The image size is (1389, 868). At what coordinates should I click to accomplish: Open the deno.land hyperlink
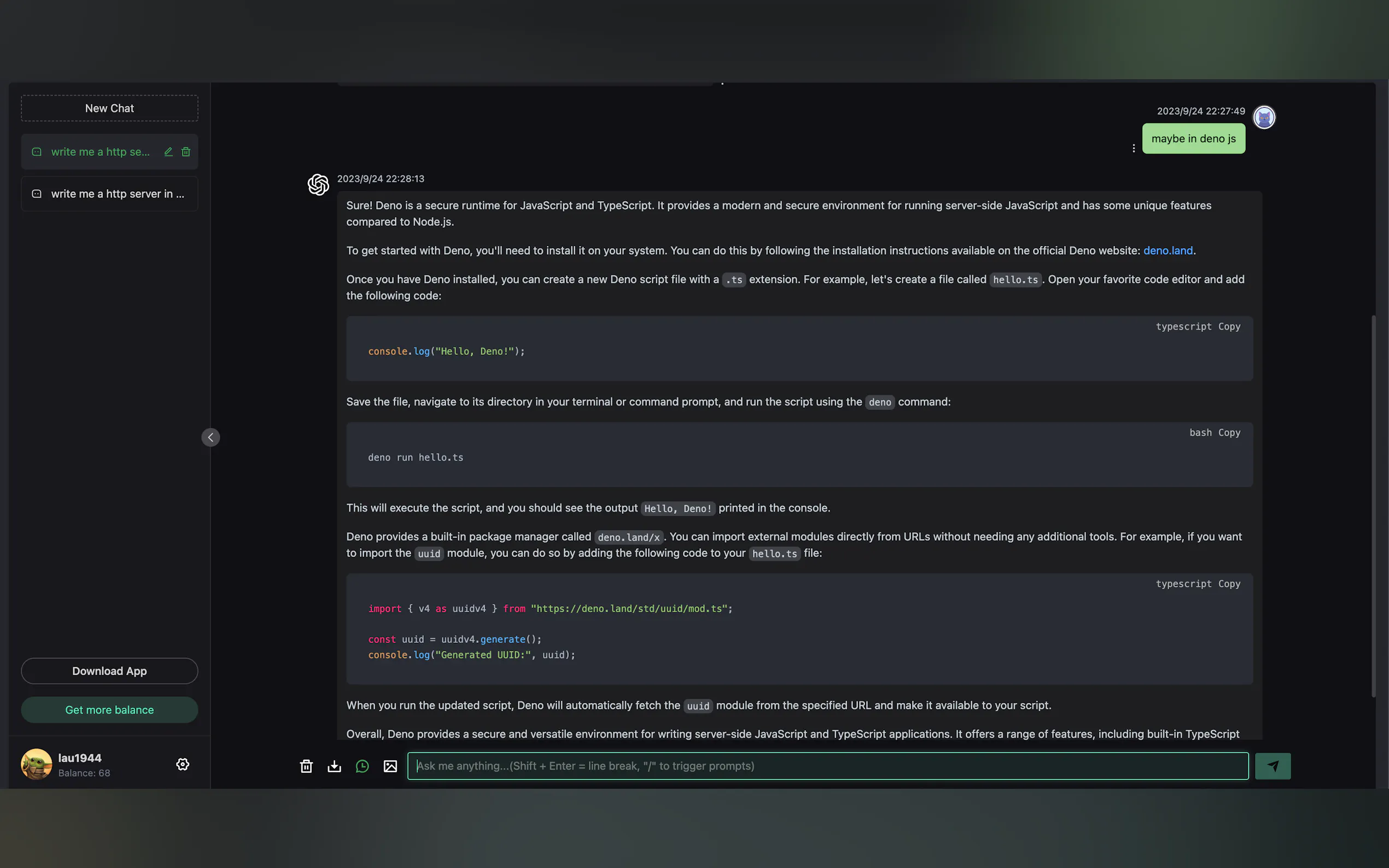pyautogui.click(x=1168, y=250)
